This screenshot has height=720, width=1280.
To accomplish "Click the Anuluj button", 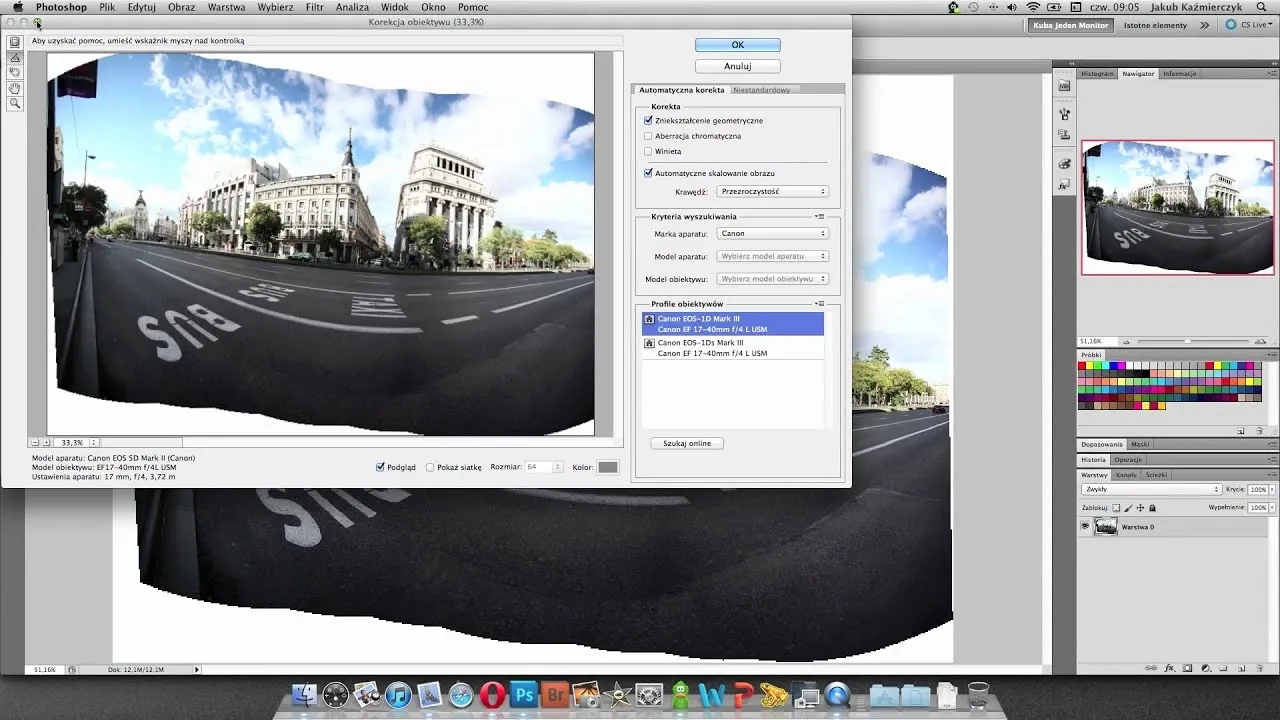I will 737,66.
